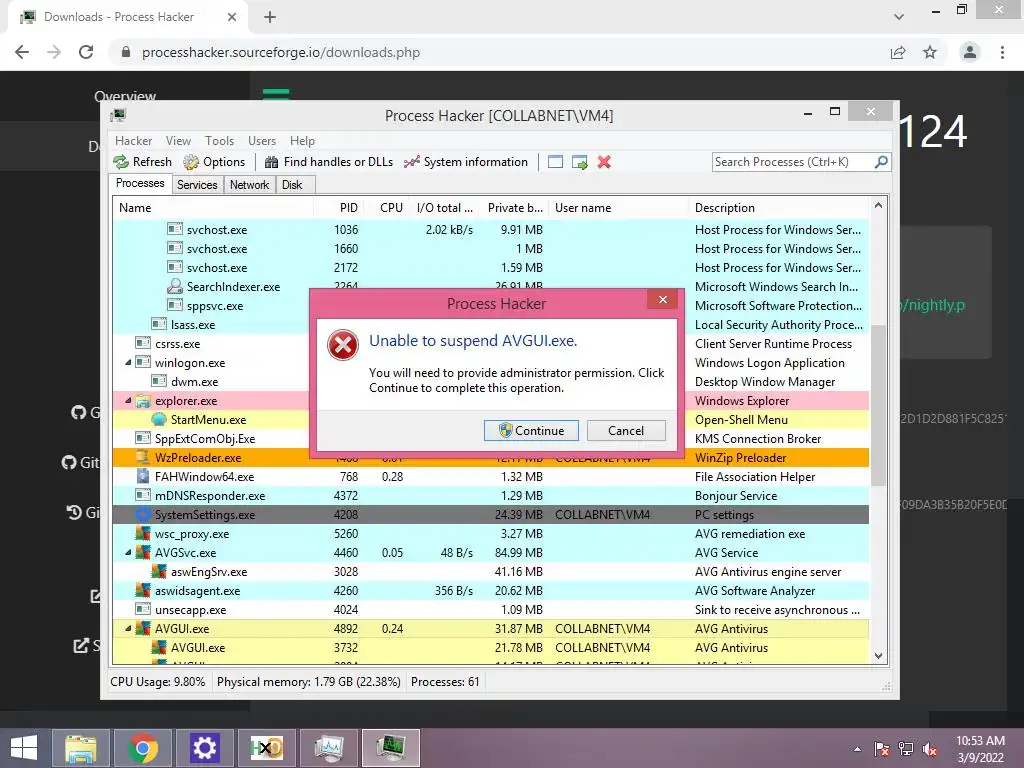Screen dimensions: 1024x768
Task: Click the SystemSettings.exe gear icon
Action: [143, 515]
